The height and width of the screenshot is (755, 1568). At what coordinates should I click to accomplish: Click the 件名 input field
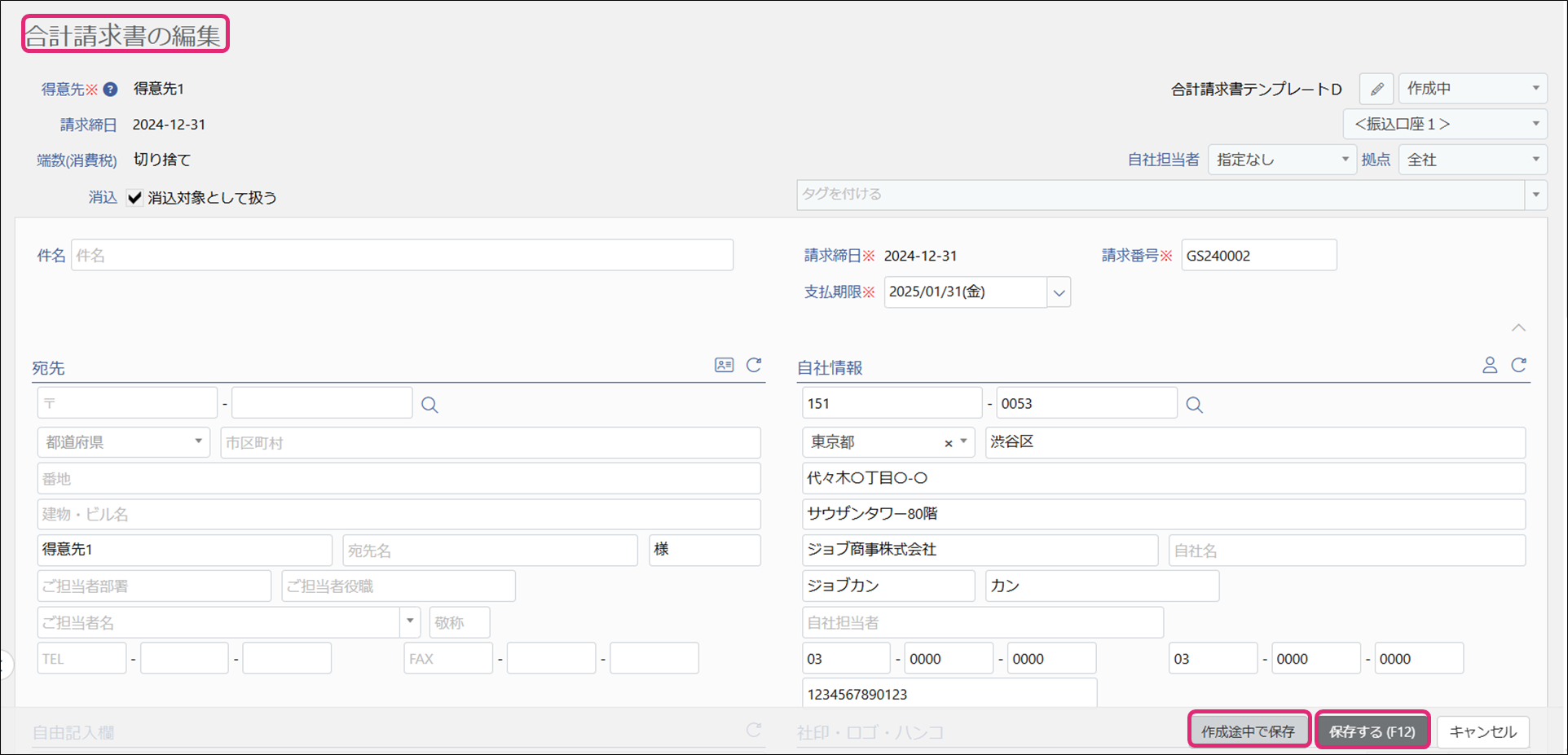point(402,256)
